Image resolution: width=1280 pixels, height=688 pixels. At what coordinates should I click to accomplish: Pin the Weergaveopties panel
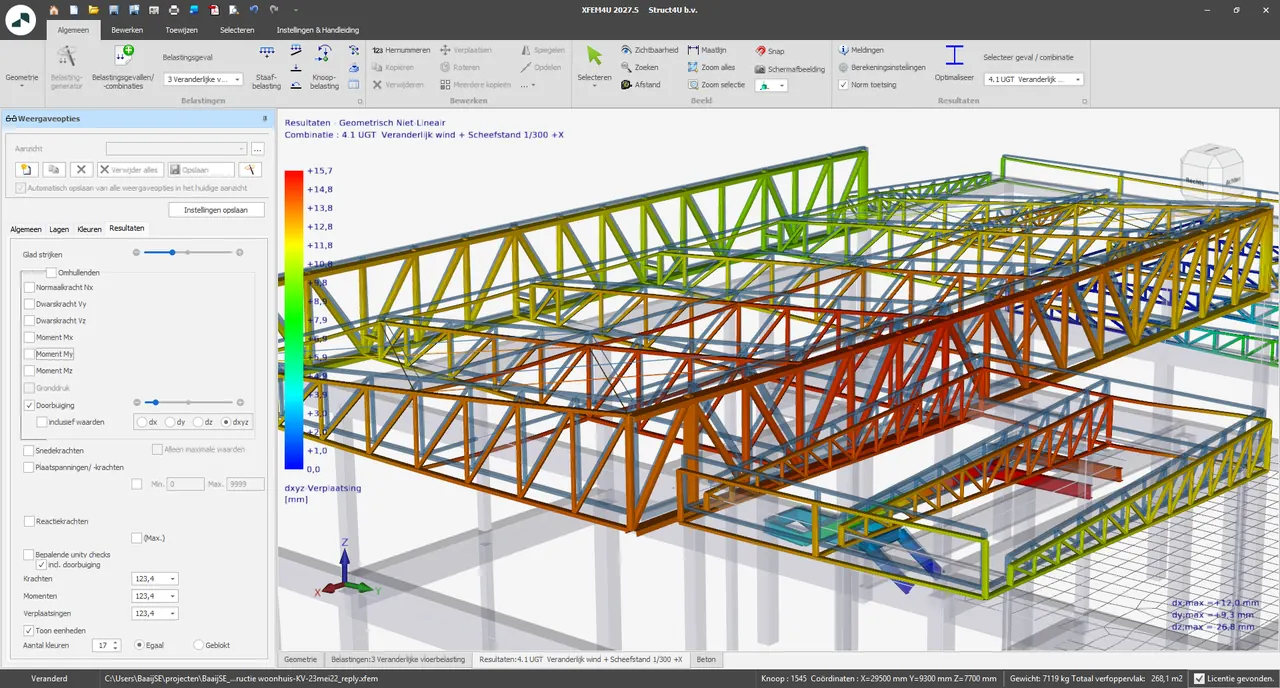click(x=265, y=118)
